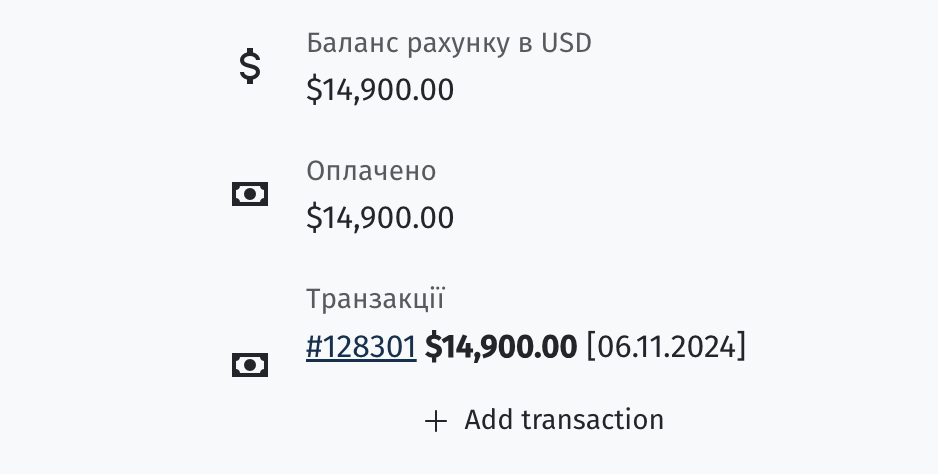This screenshot has height=474, width=938.
Task: Click the $14,900.00 value under Баланс рахунку
Action: pyautogui.click(x=380, y=90)
